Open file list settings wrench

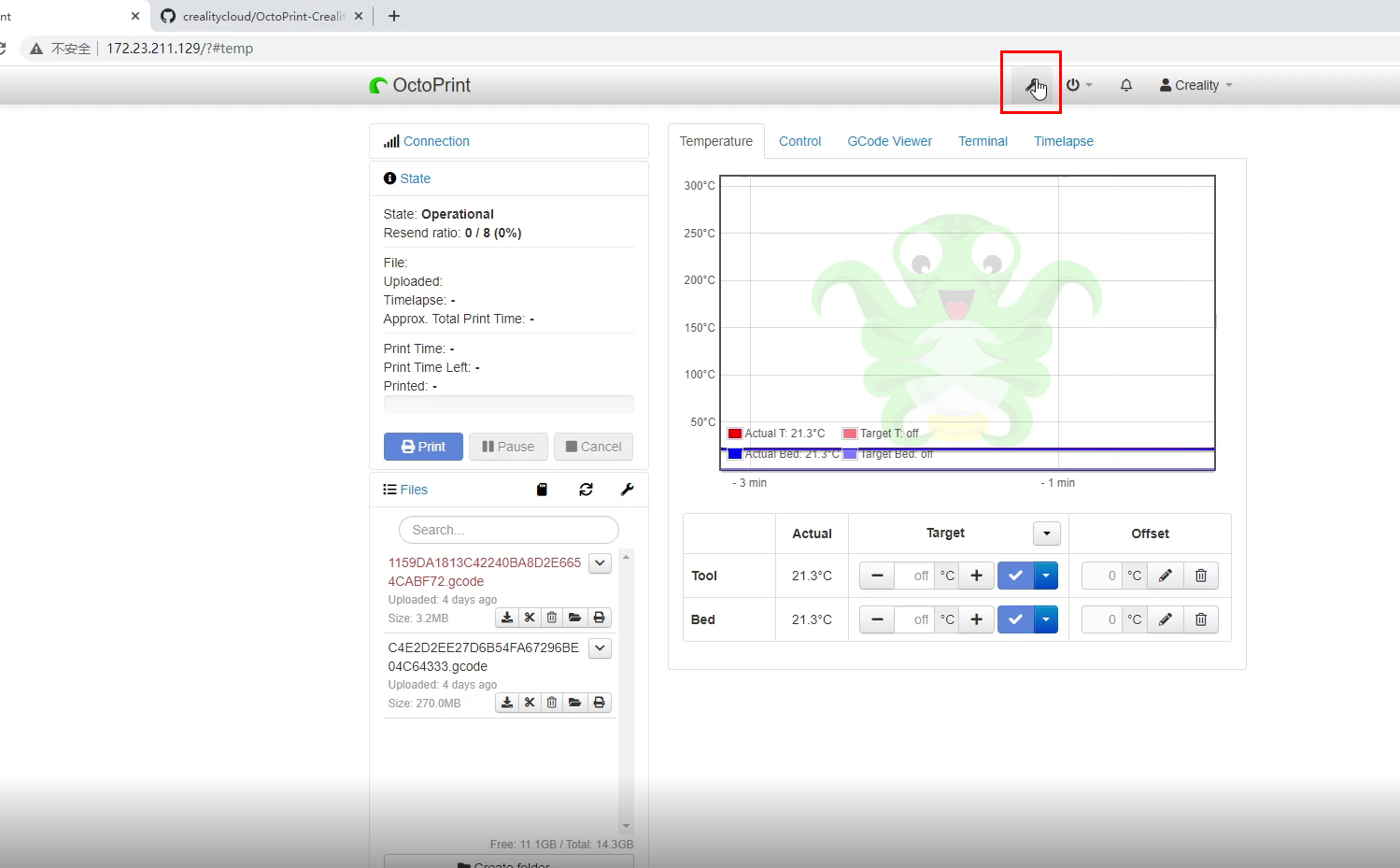628,490
